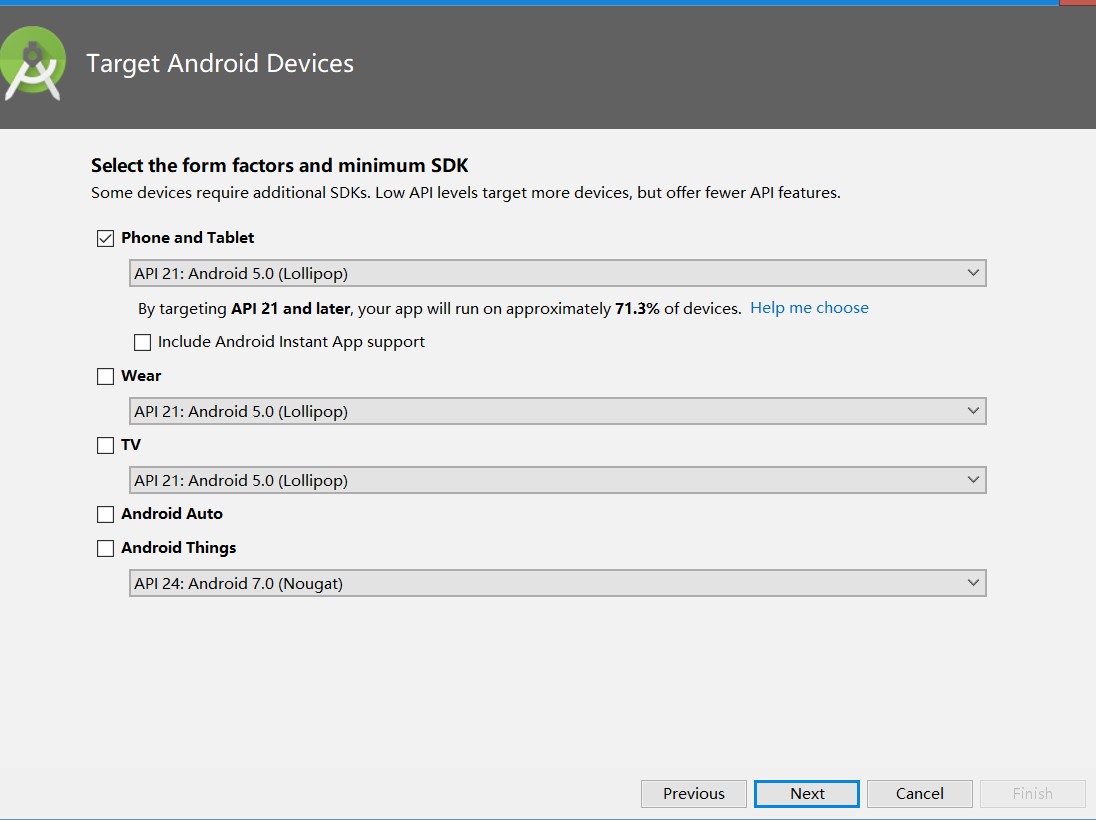Click the Help me choose link

click(809, 308)
